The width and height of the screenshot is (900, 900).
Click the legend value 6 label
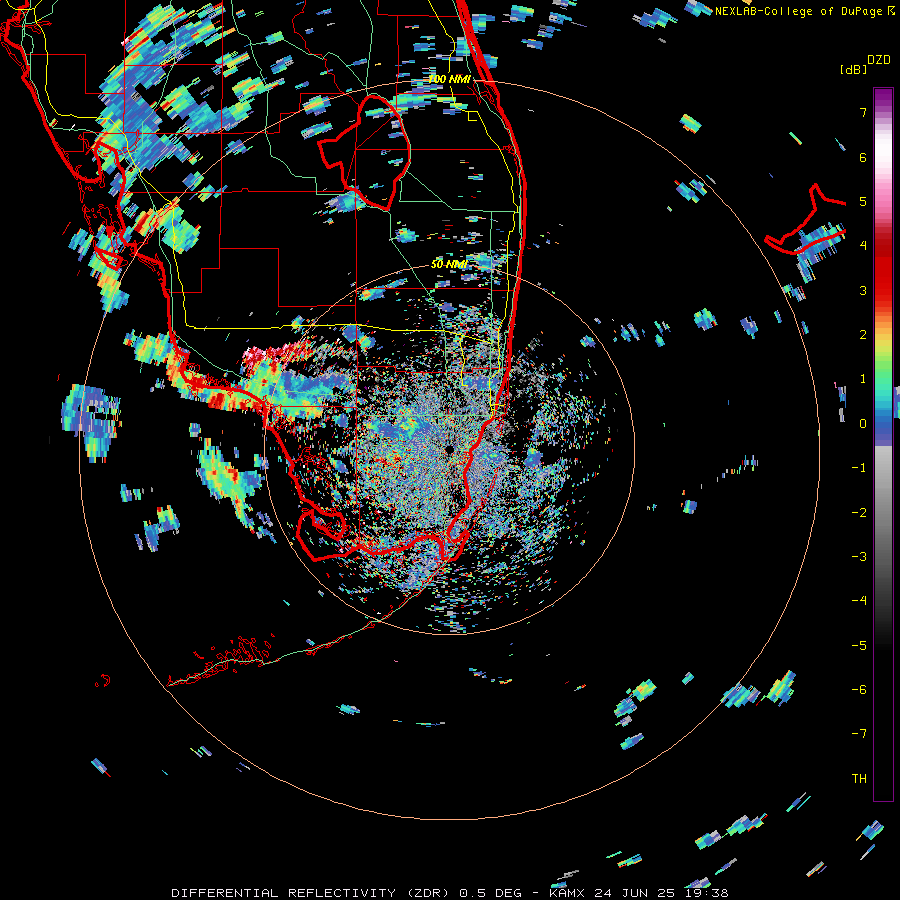[863, 157]
